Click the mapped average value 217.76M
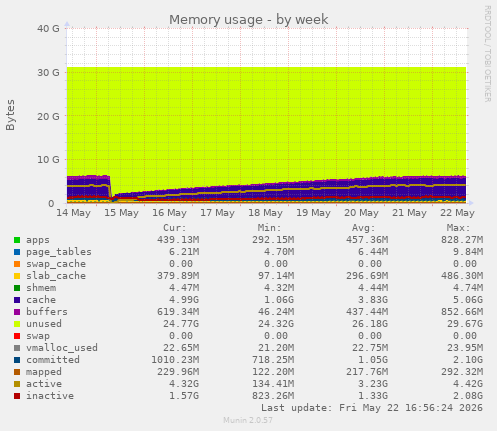 [367, 372]
